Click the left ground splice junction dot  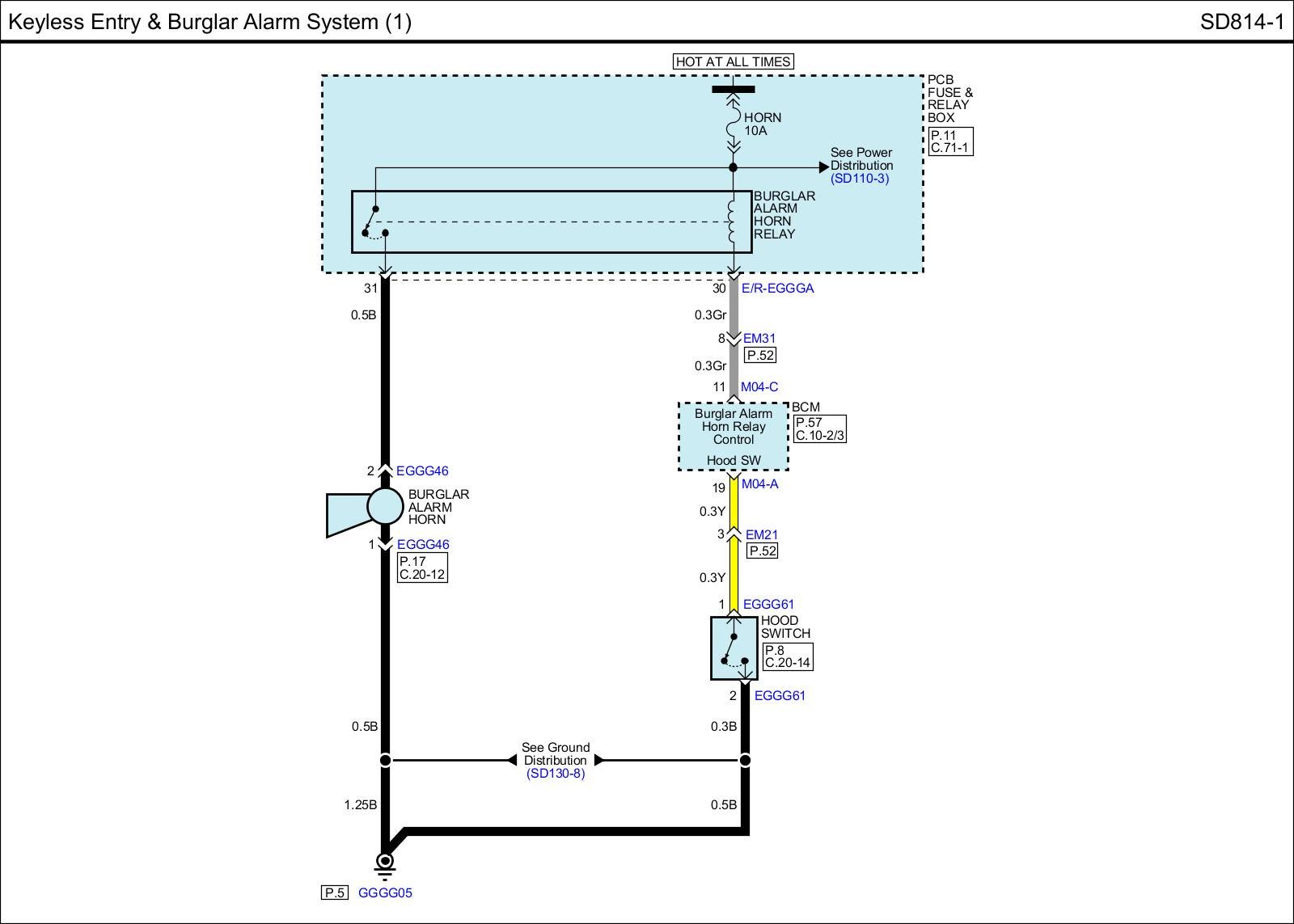[x=385, y=760]
